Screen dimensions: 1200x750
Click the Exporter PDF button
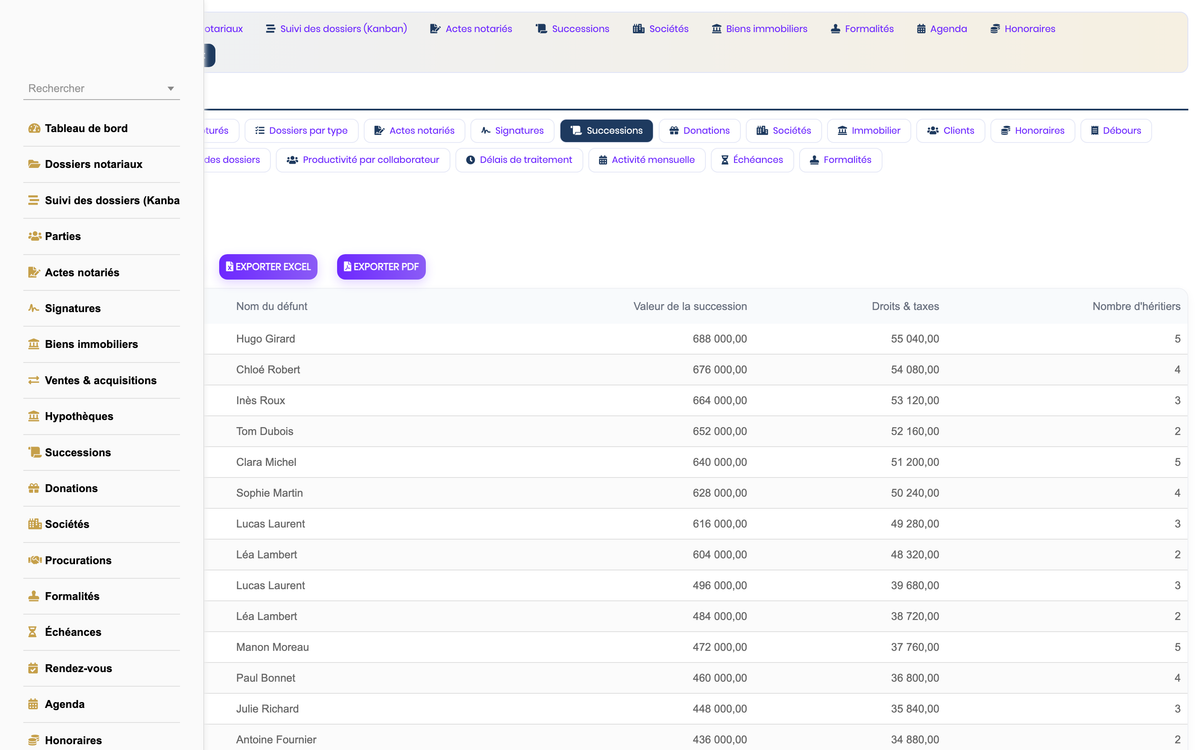[x=381, y=267]
